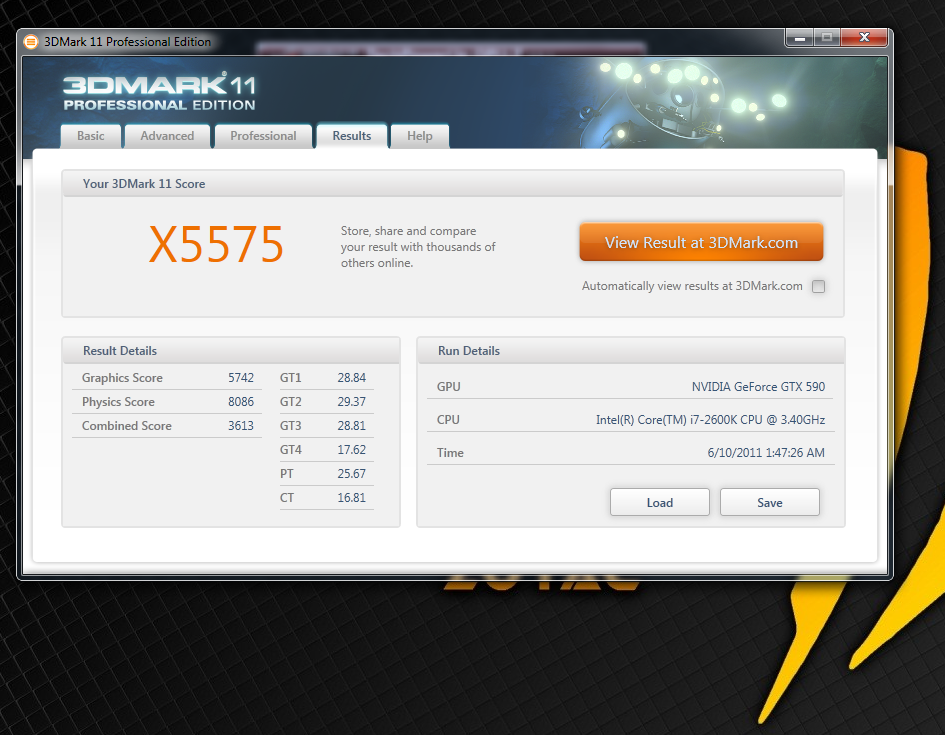The height and width of the screenshot is (735, 945).
Task: Click the Load button
Action: [x=660, y=502]
